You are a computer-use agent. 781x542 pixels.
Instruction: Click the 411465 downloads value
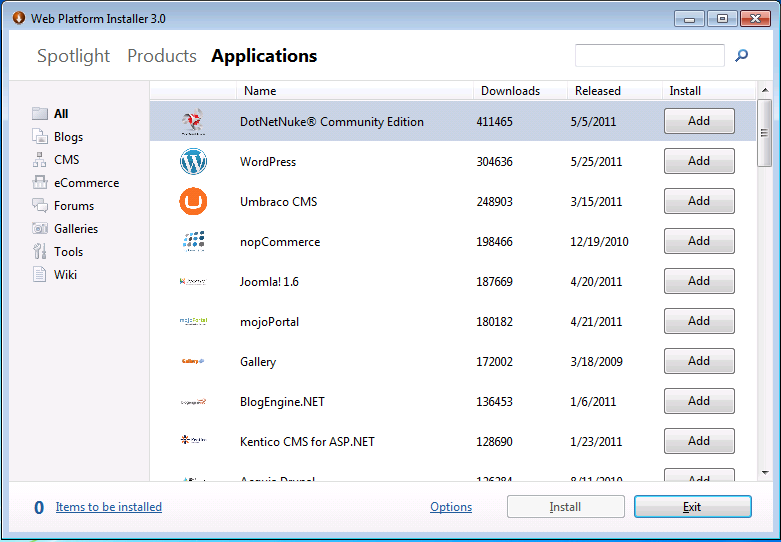tap(494, 122)
